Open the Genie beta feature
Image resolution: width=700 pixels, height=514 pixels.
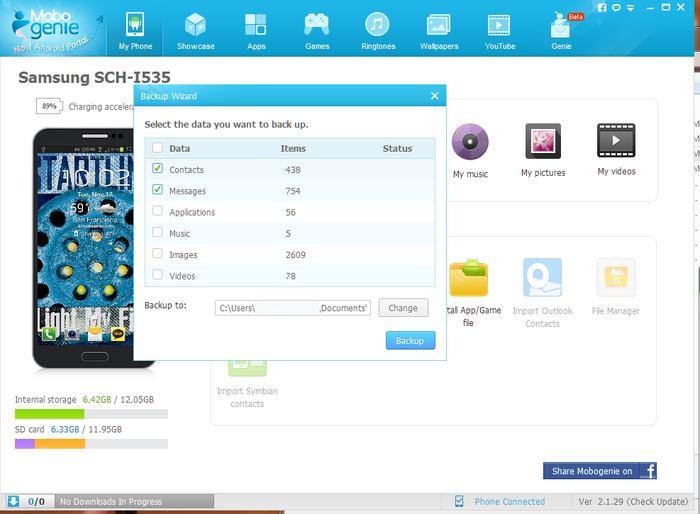pos(561,31)
